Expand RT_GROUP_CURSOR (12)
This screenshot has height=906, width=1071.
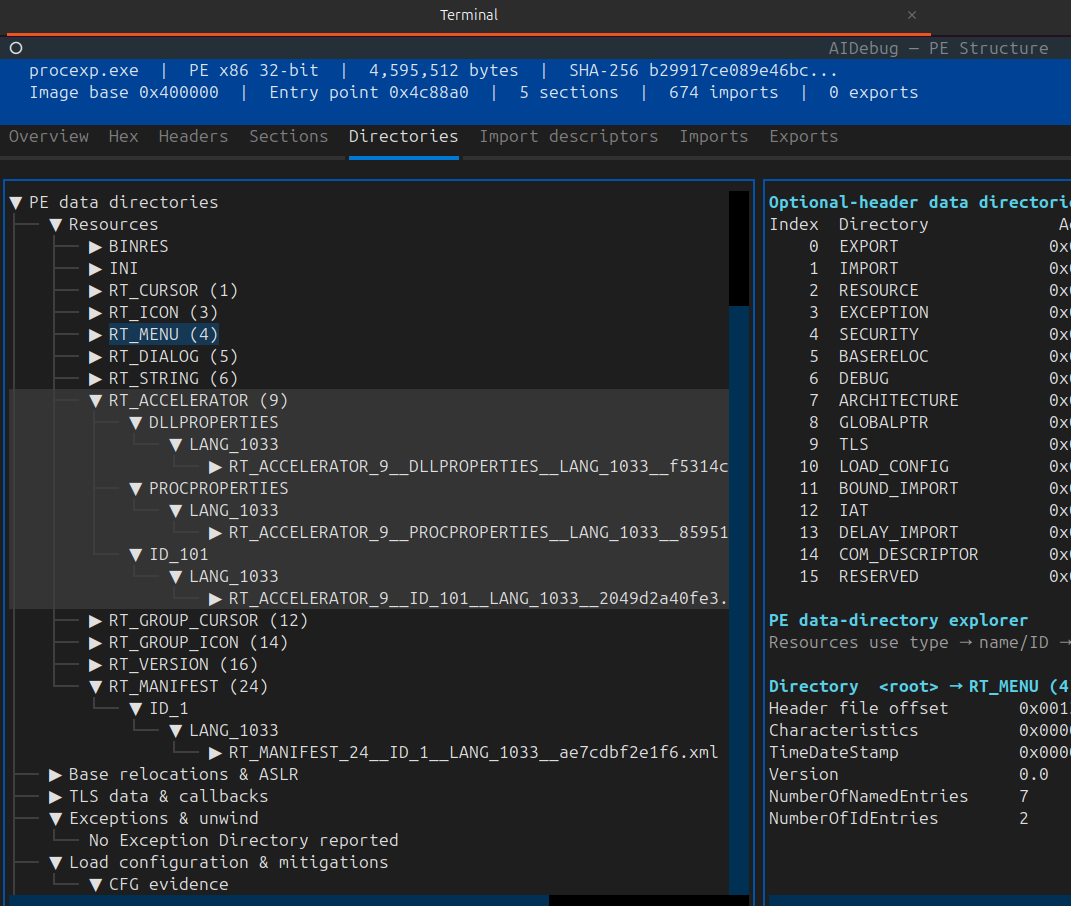96,621
